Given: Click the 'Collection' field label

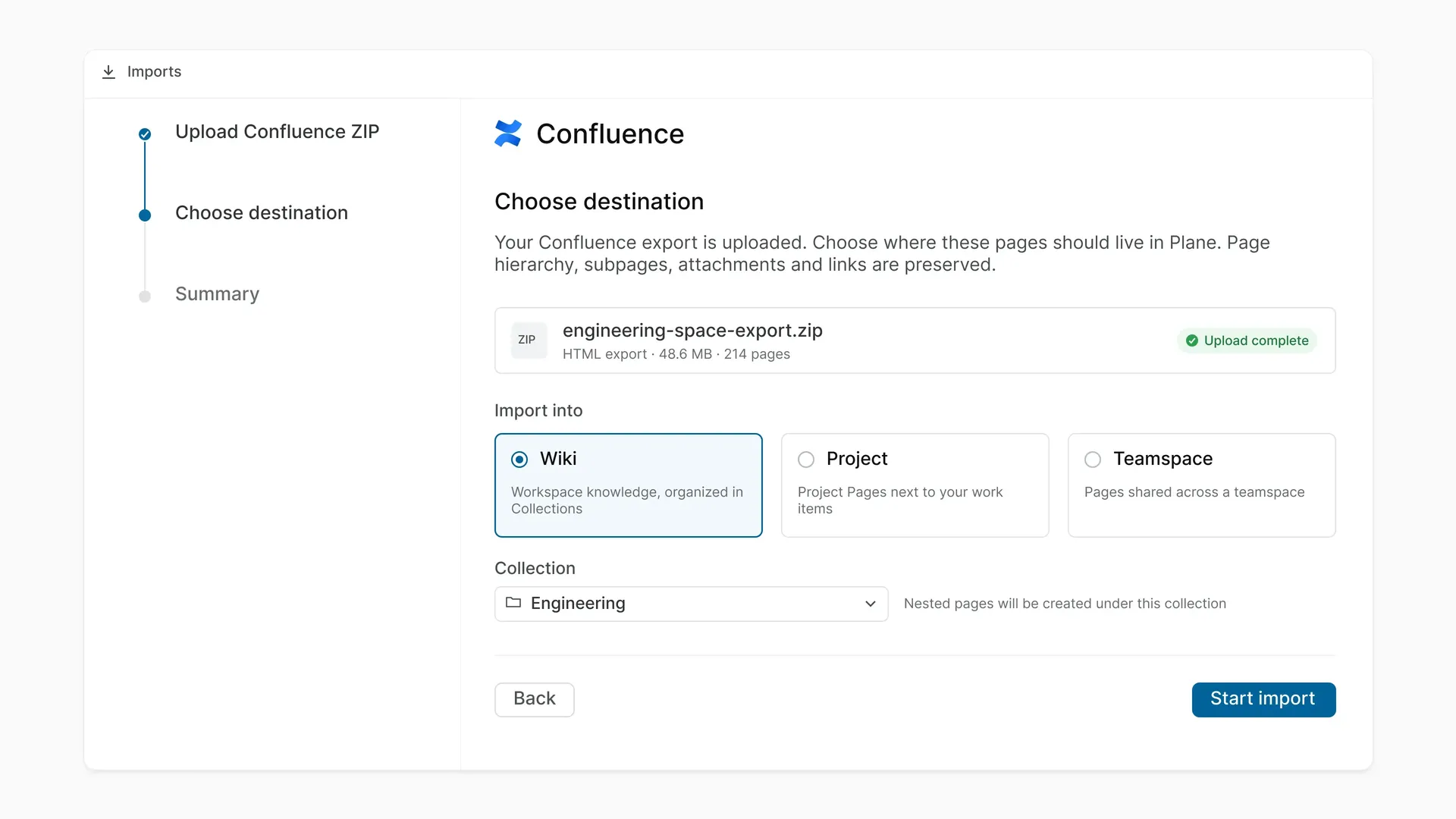Looking at the screenshot, I should coord(535,569).
